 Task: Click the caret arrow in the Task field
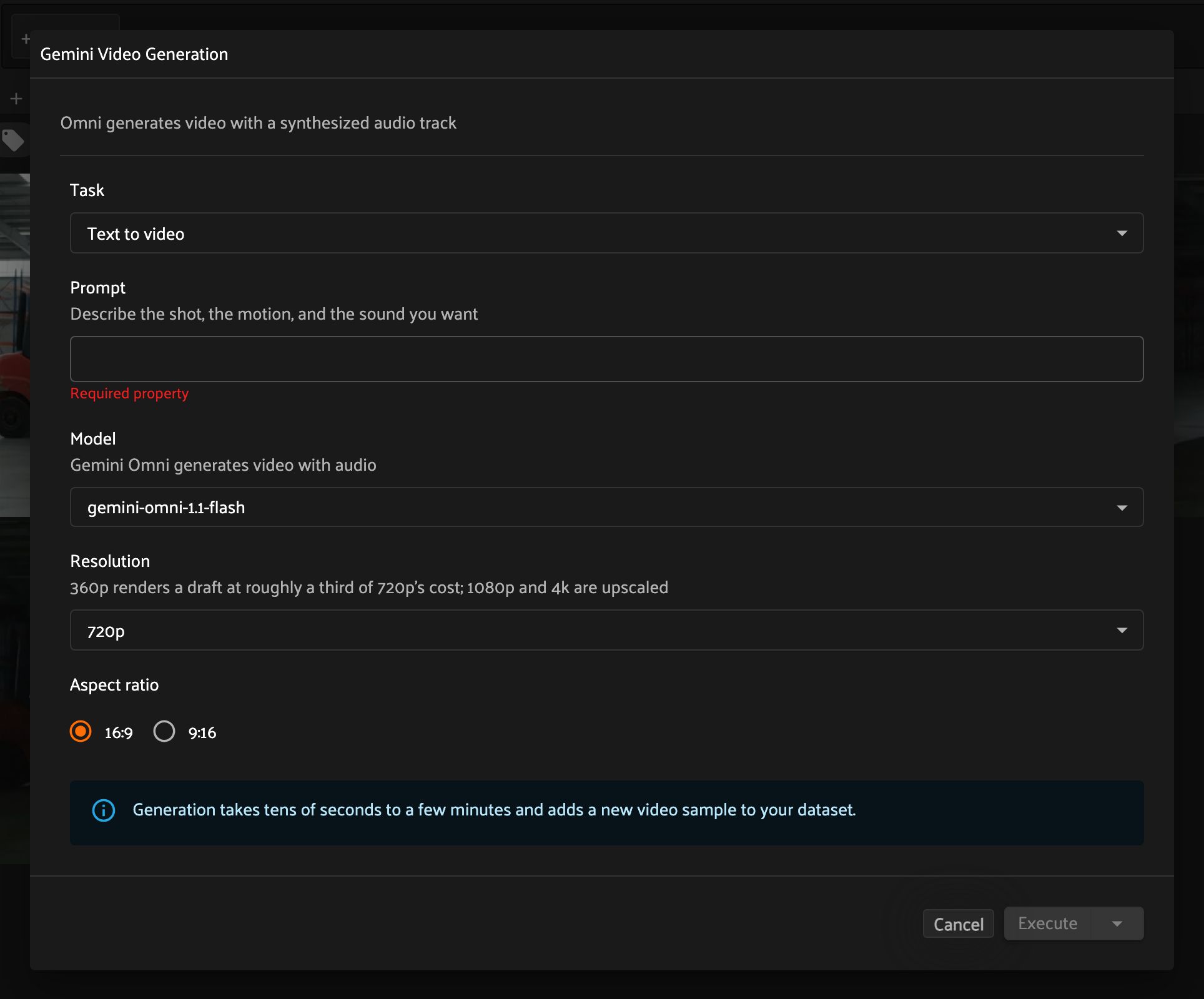coord(1122,234)
